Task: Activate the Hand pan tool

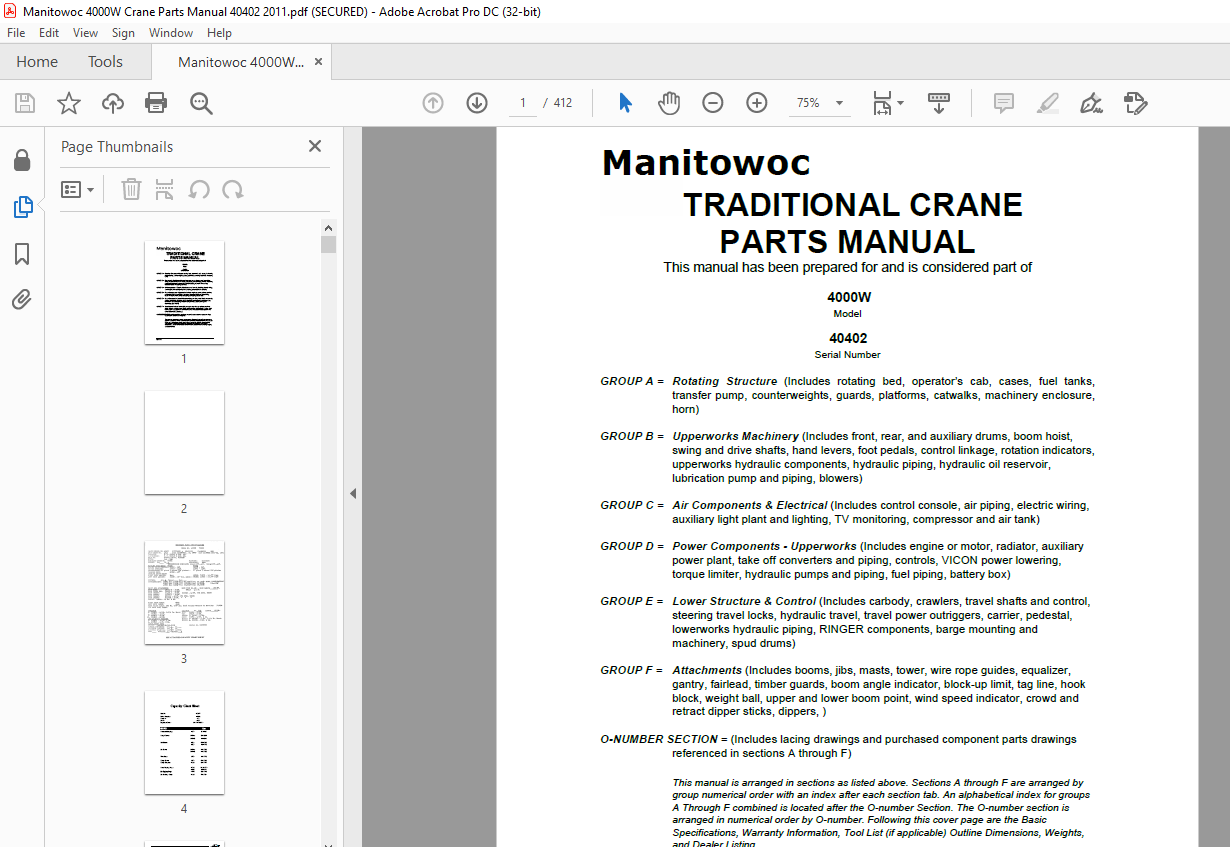Action: pyautogui.click(x=669, y=103)
